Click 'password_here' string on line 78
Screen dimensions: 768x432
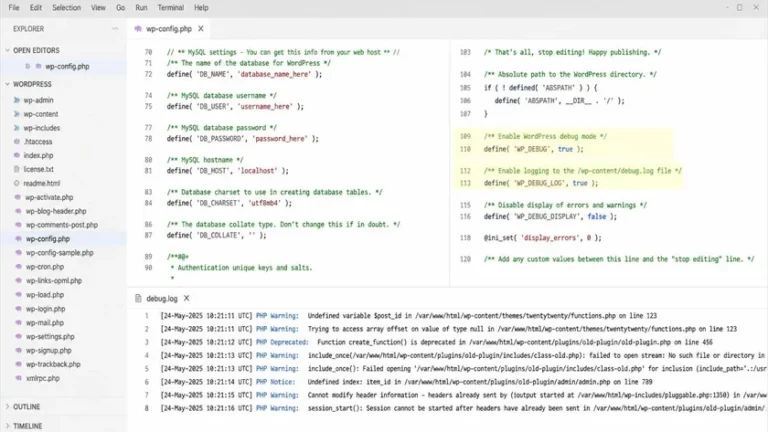pos(280,139)
